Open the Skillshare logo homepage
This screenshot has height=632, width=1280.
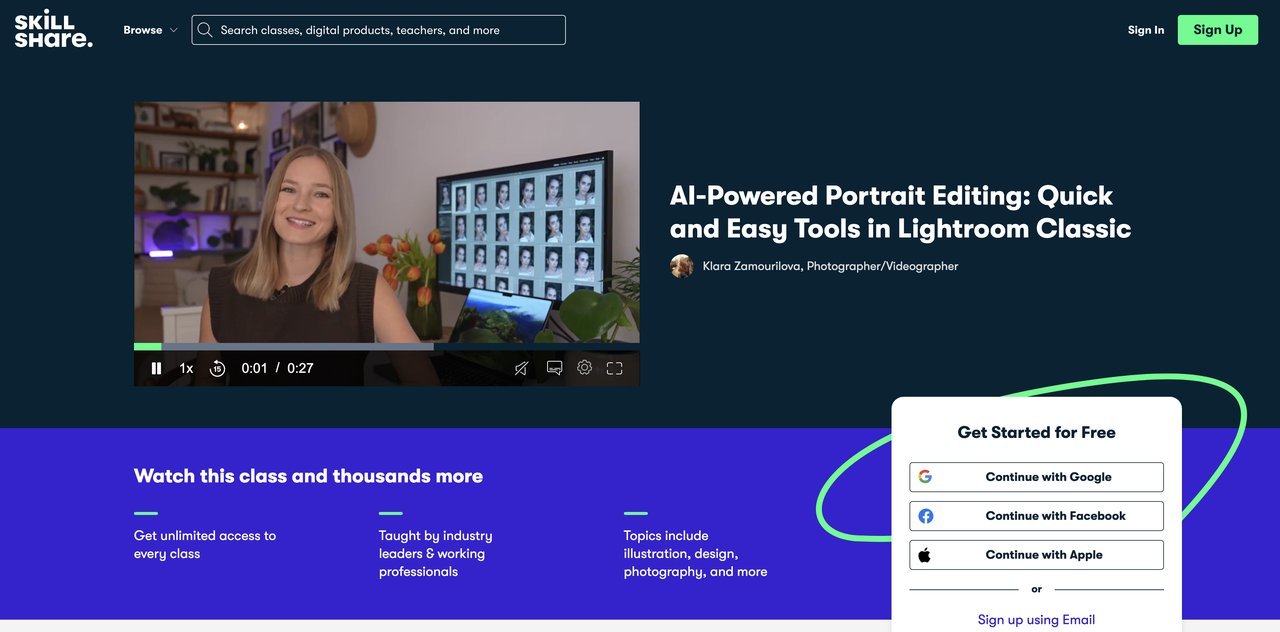coord(53,29)
